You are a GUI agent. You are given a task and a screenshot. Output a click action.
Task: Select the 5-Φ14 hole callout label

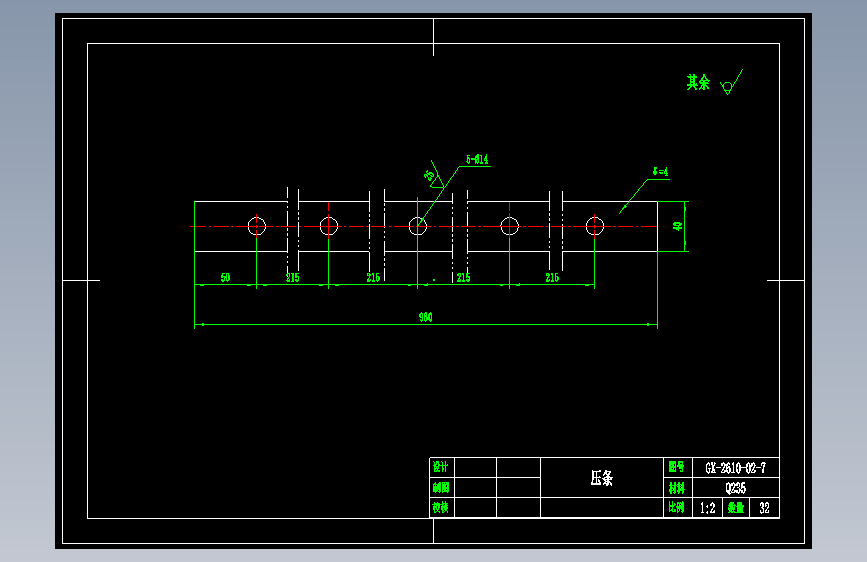[477, 159]
